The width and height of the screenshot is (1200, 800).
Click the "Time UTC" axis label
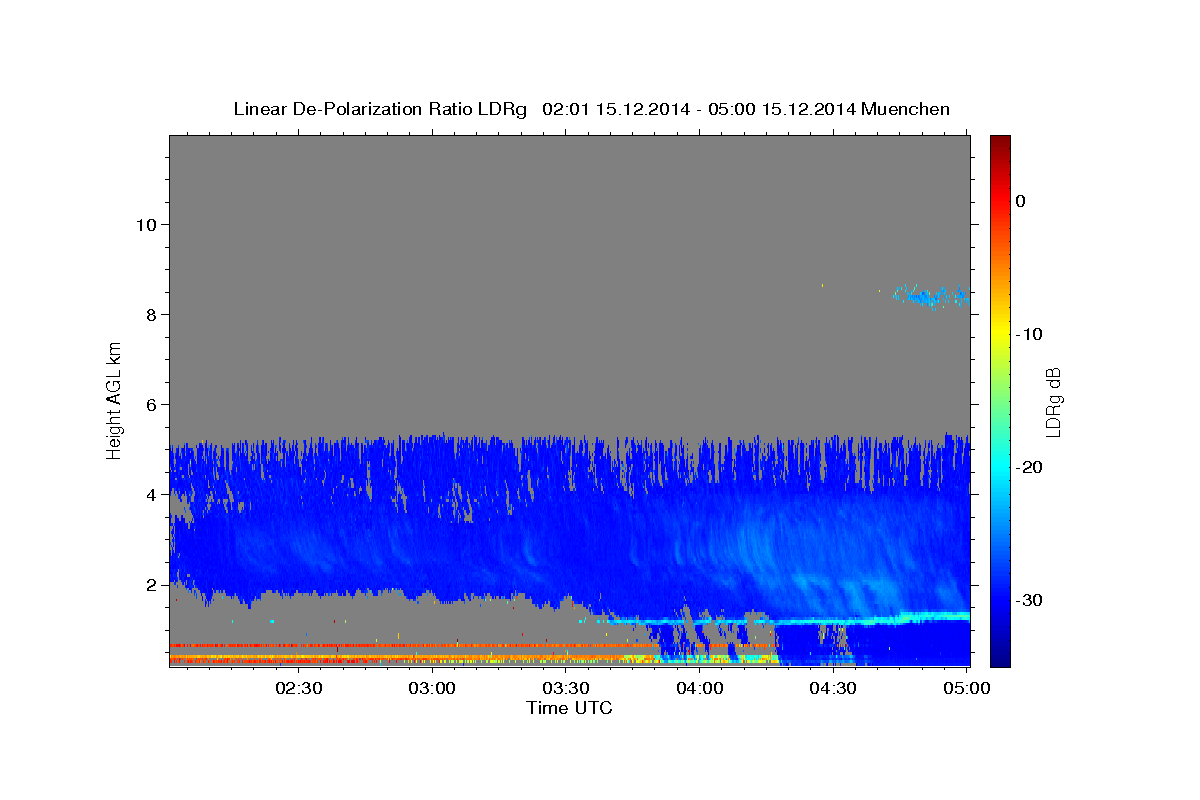[x=569, y=708]
